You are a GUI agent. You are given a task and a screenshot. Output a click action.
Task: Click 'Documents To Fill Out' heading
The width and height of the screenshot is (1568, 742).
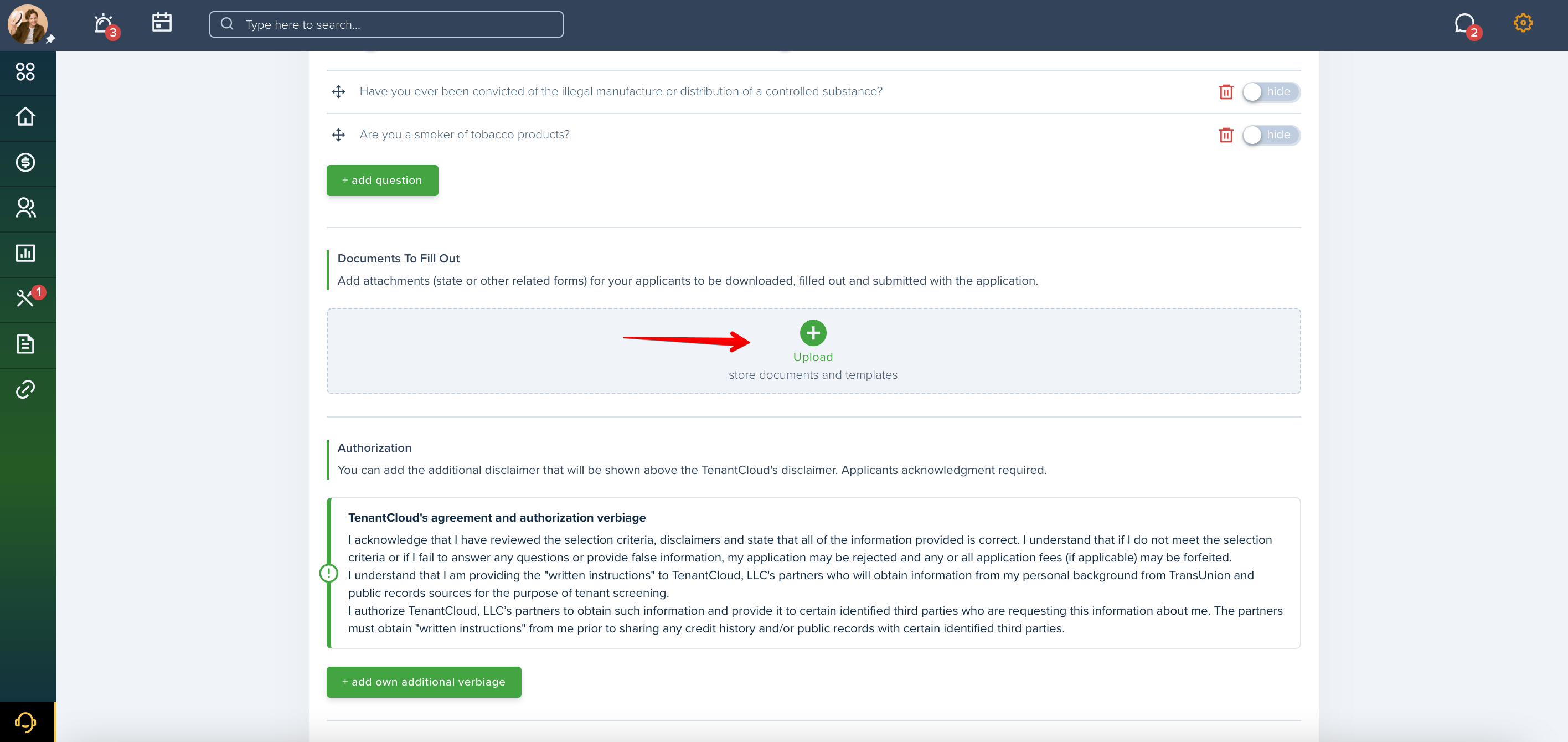[x=399, y=259]
